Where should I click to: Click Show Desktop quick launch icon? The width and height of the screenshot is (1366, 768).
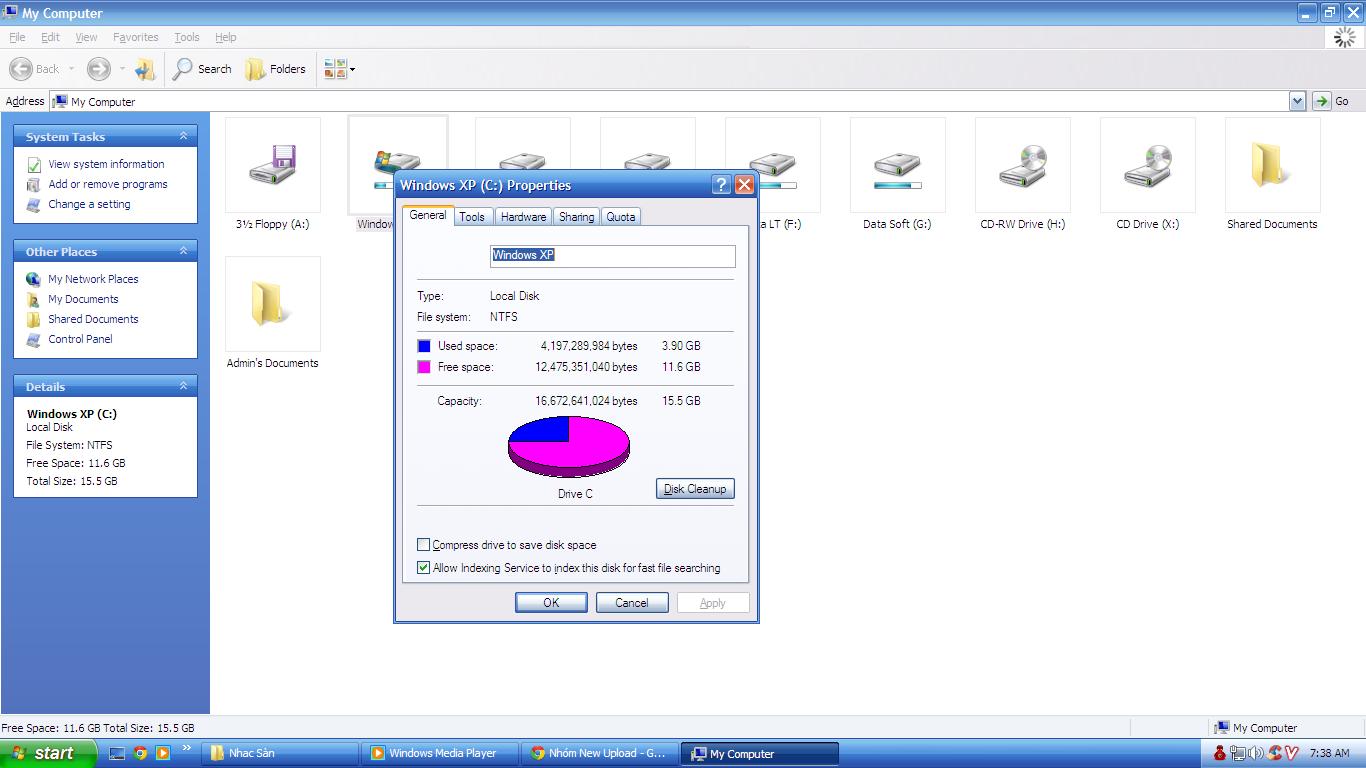click(x=118, y=753)
